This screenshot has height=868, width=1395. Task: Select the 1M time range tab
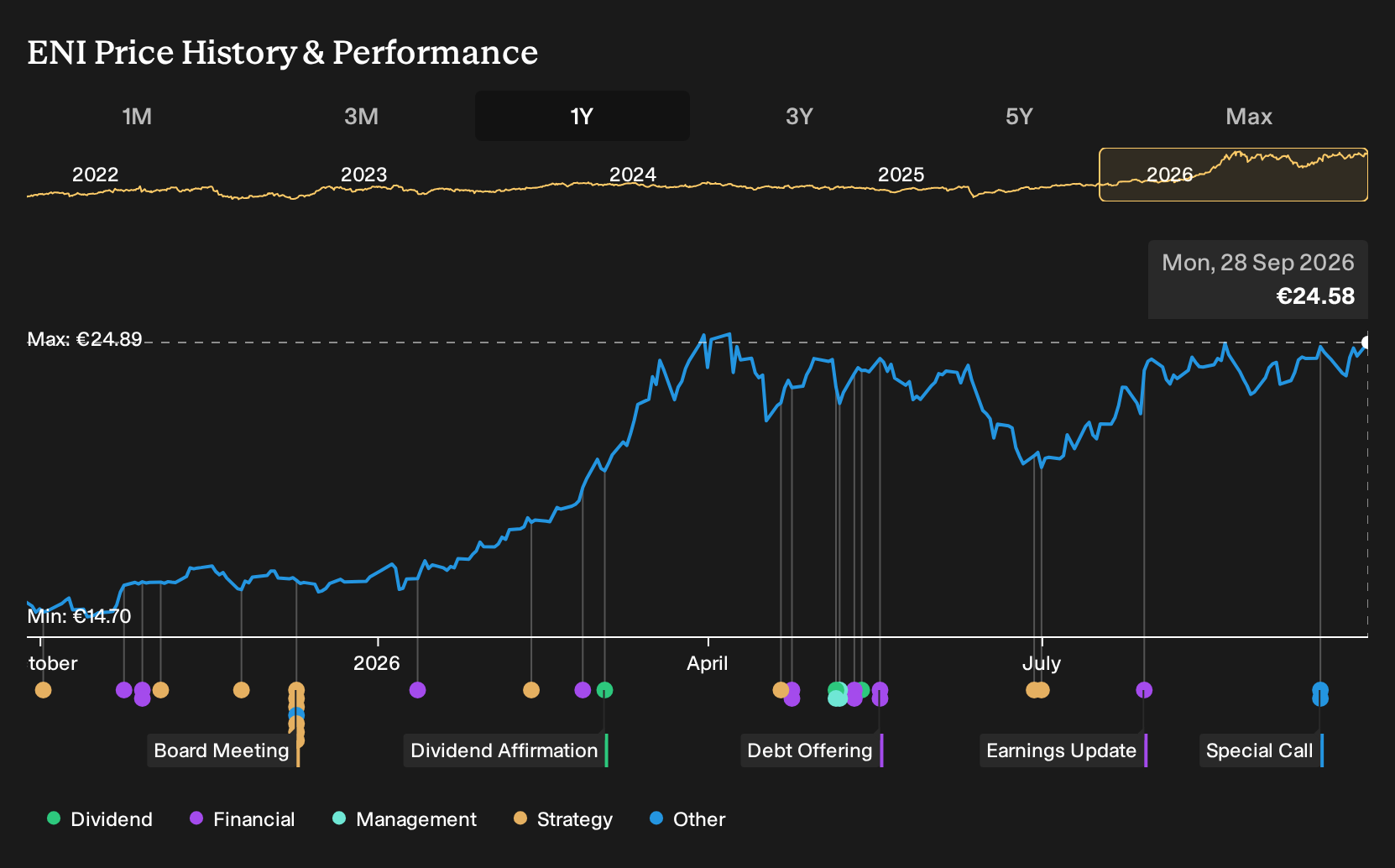tap(137, 116)
